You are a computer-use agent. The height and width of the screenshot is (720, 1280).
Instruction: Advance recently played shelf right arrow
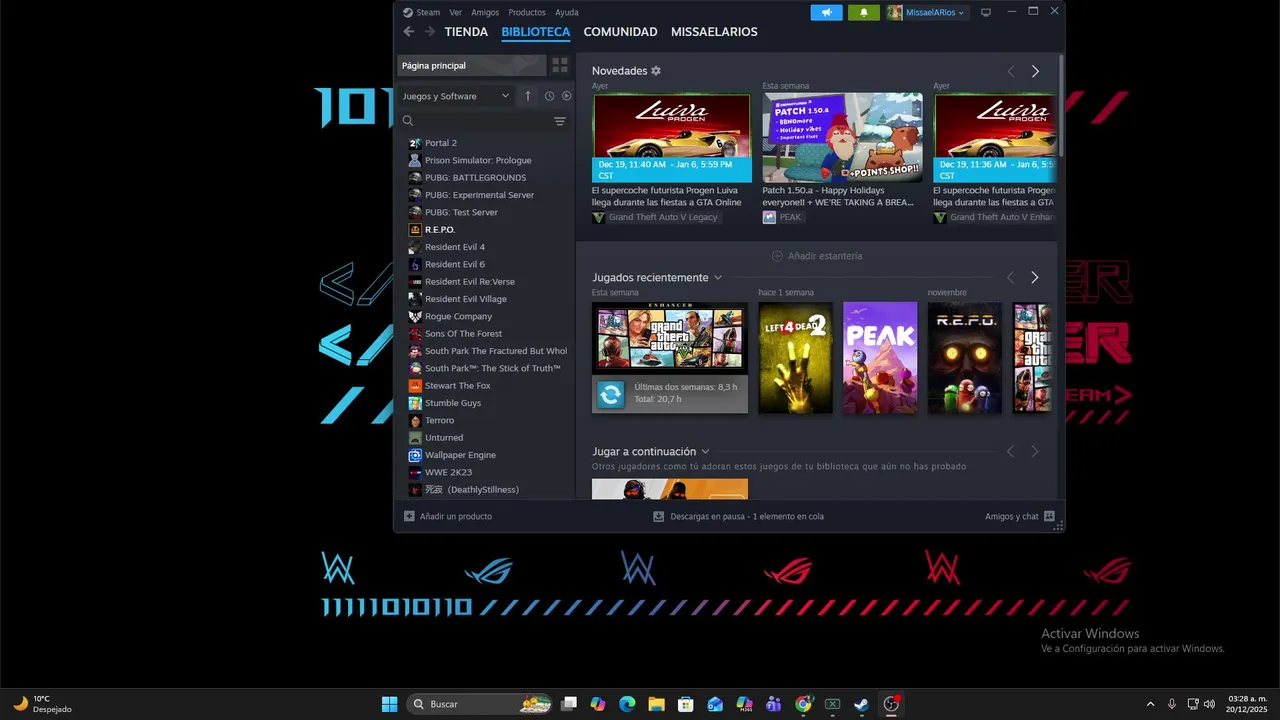[1035, 277]
